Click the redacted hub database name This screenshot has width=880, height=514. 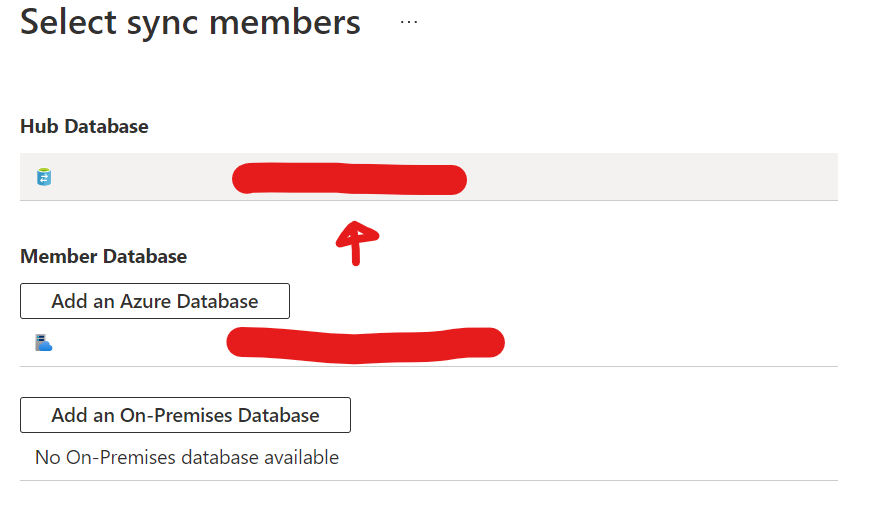point(349,179)
